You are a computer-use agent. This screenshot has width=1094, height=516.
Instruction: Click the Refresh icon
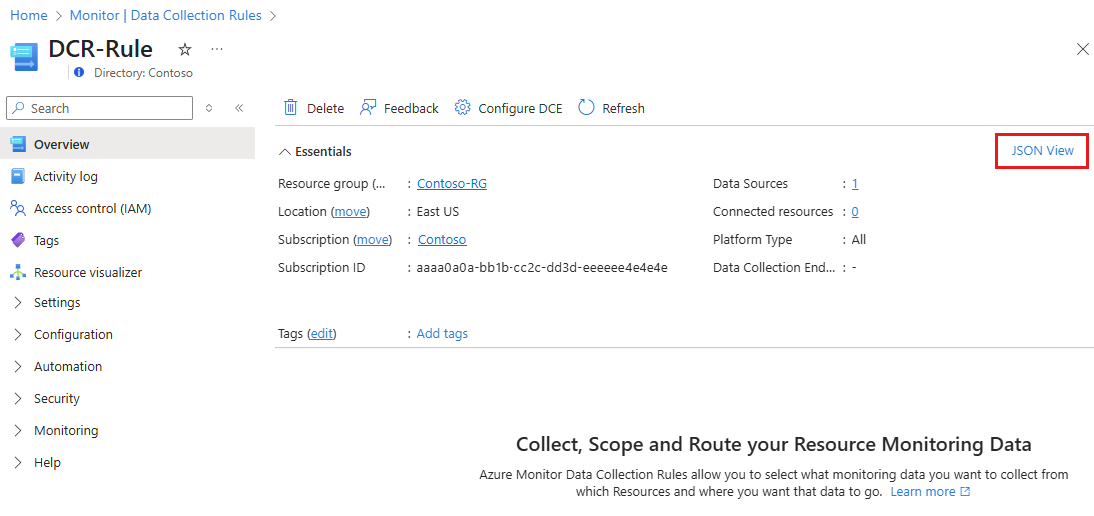(x=586, y=108)
